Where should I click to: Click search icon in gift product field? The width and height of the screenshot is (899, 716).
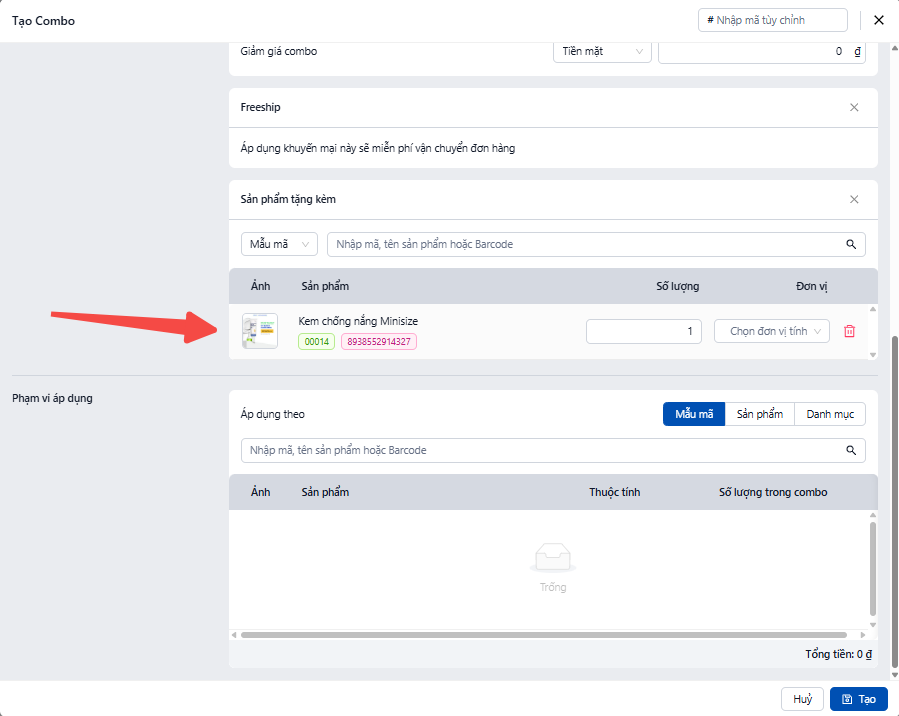click(851, 244)
